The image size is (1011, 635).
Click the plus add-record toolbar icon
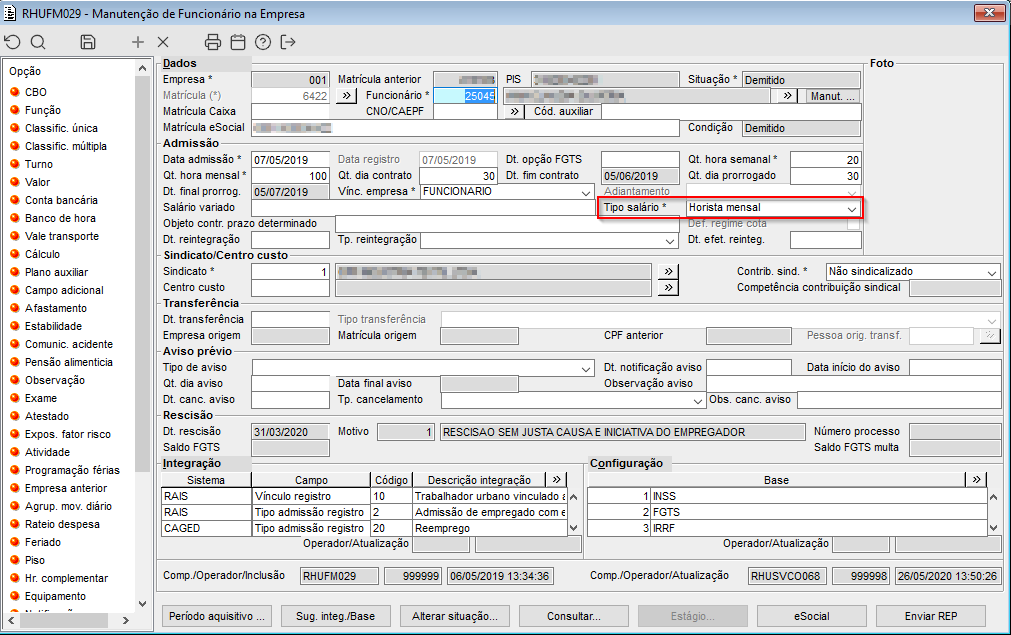[137, 43]
